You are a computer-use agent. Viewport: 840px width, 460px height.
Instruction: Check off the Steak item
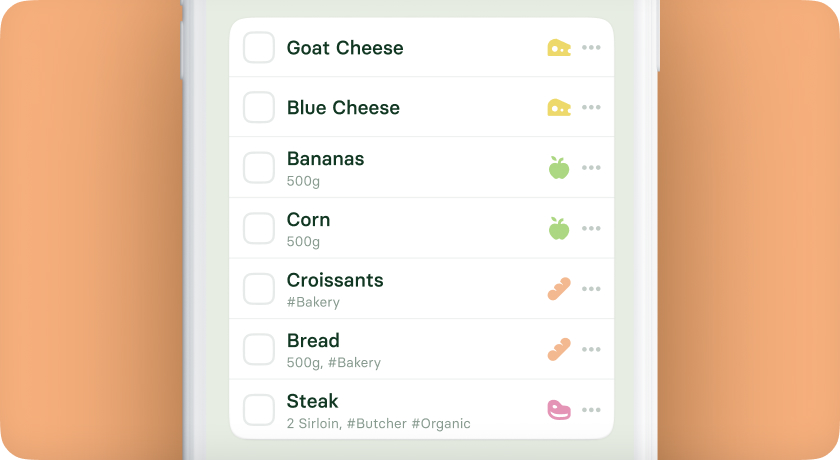(x=259, y=410)
